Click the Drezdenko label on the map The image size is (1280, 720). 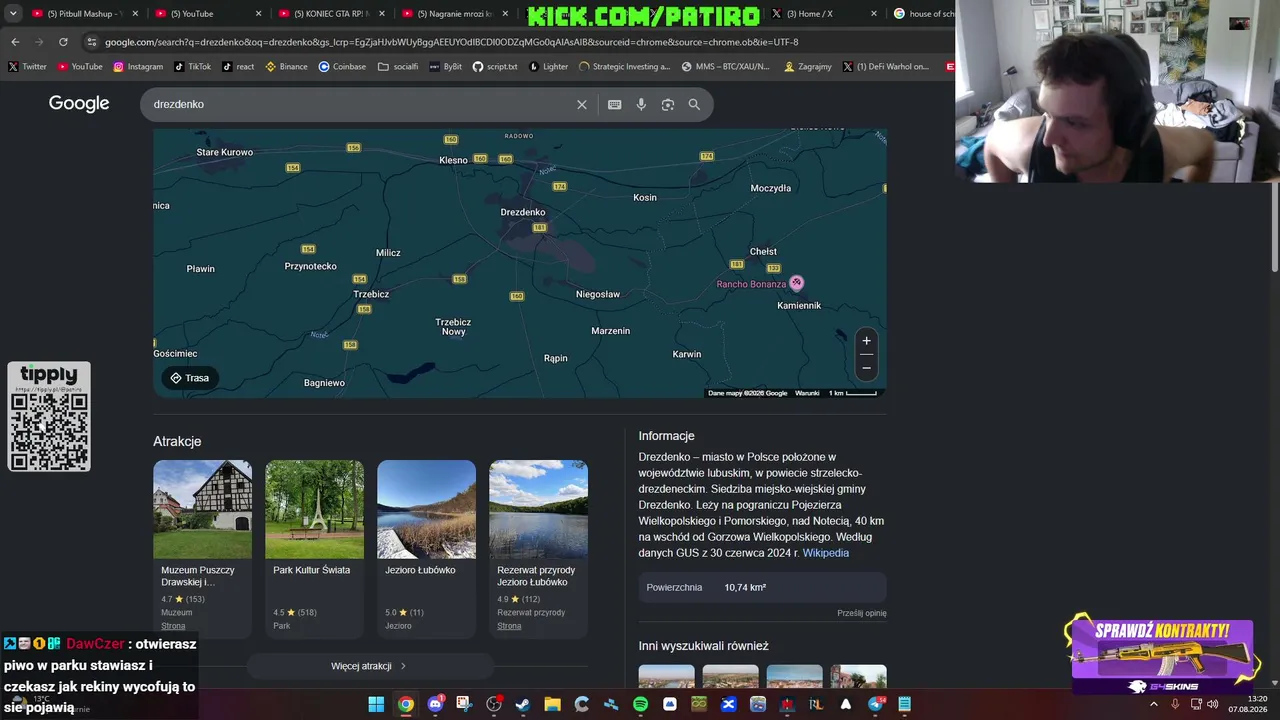522,212
